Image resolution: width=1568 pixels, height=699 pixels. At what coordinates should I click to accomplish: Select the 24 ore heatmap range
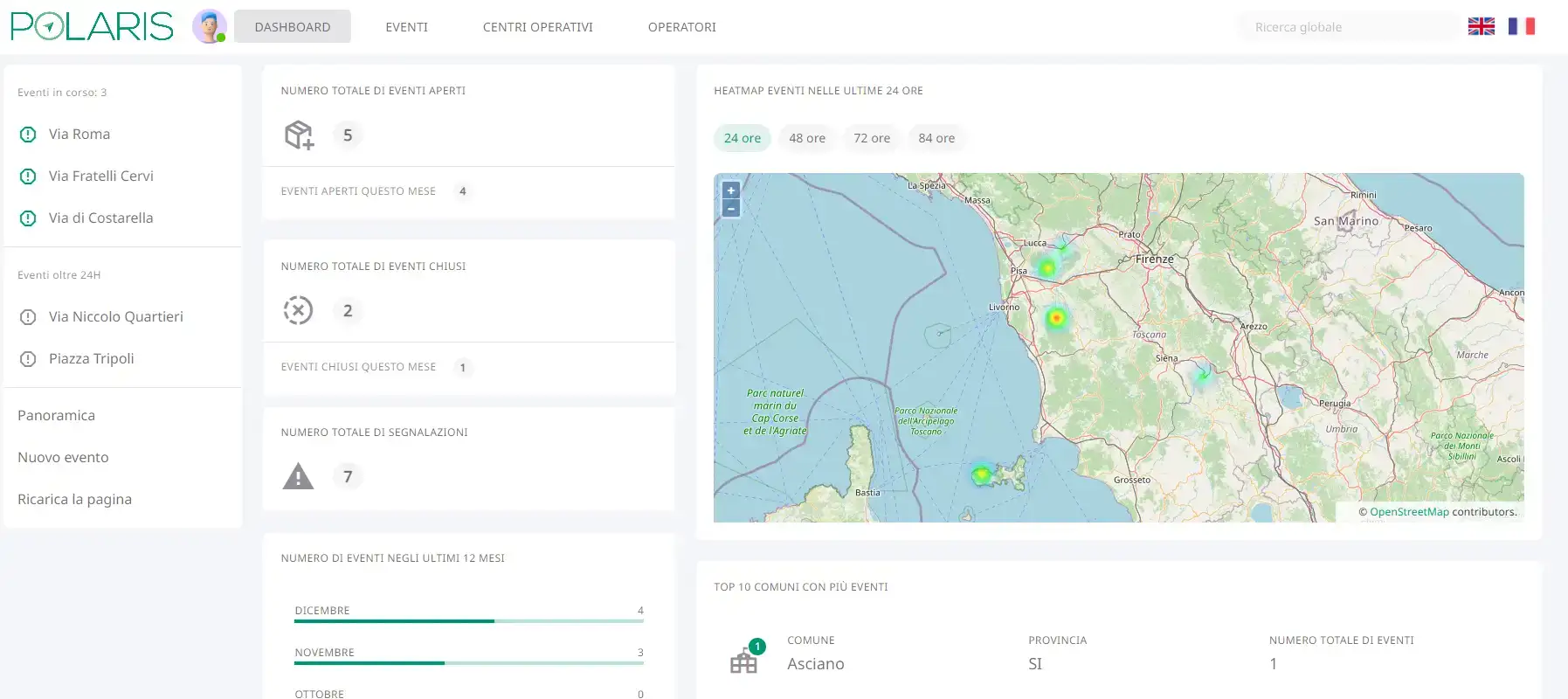click(x=743, y=138)
